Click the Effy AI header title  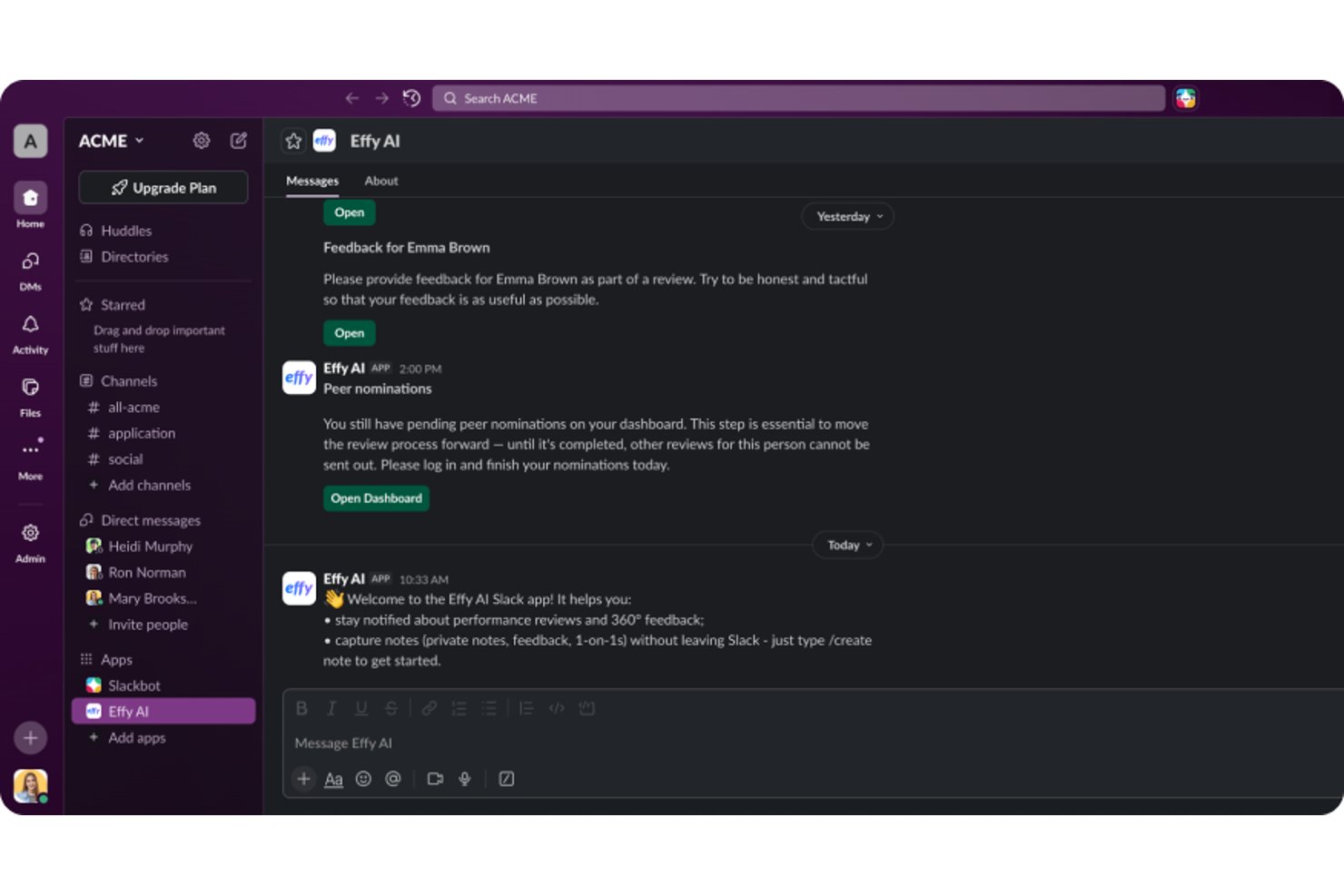375,141
